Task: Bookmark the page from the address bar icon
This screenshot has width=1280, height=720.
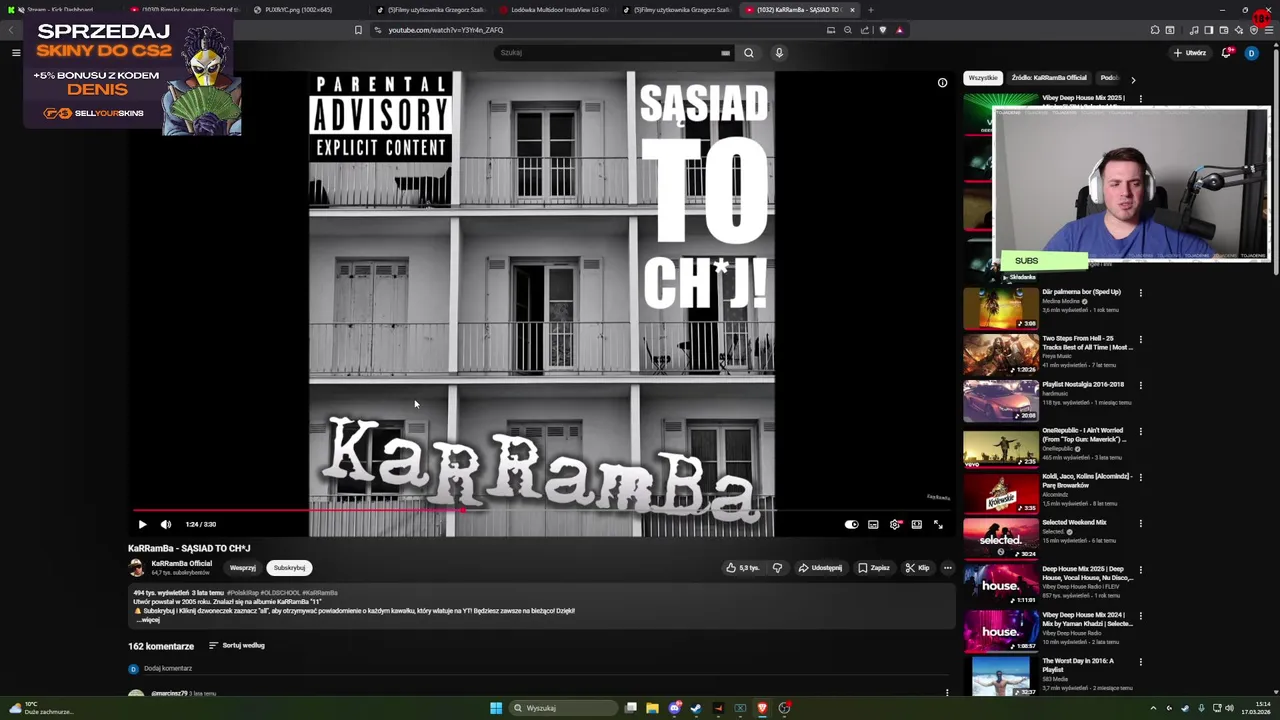Action: click(358, 30)
